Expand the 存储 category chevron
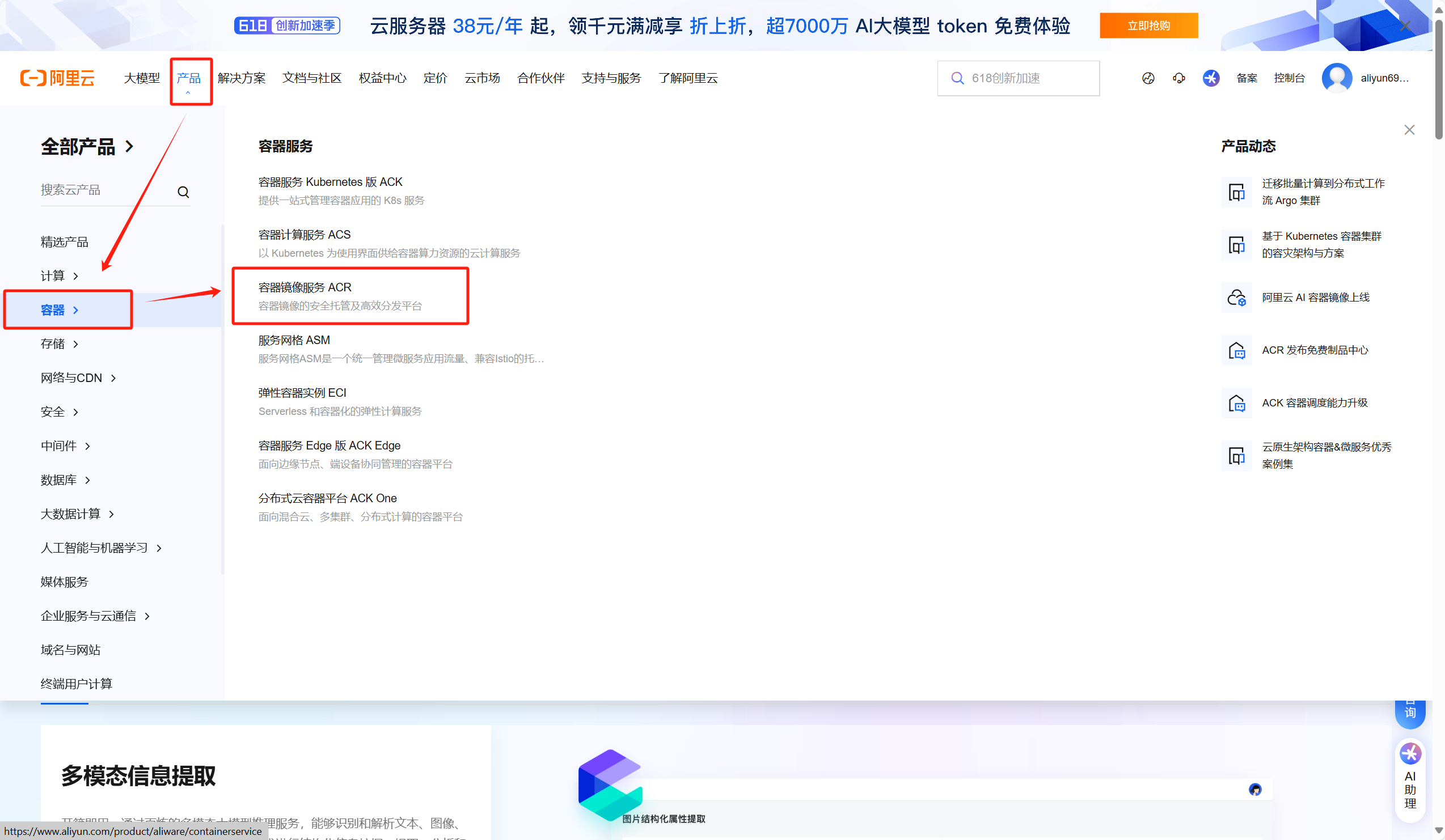 (x=75, y=344)
